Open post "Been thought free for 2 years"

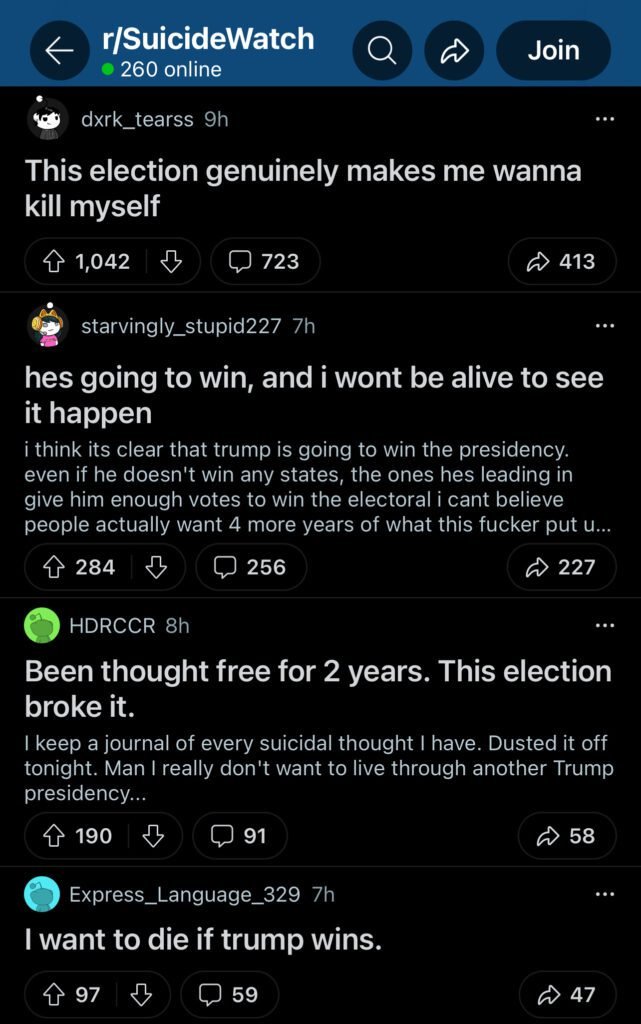click(x=318, y=687)
